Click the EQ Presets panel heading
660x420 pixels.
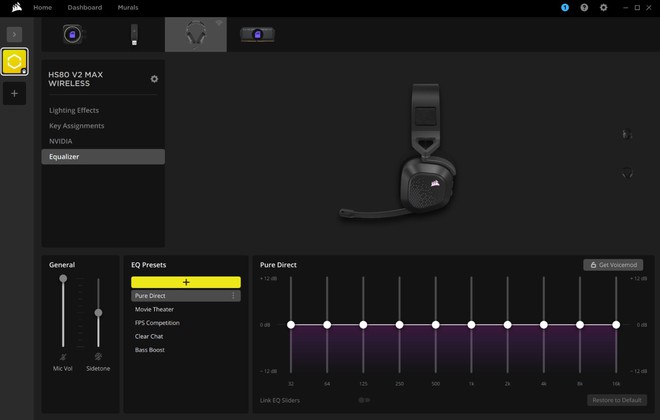coord(149,265)
